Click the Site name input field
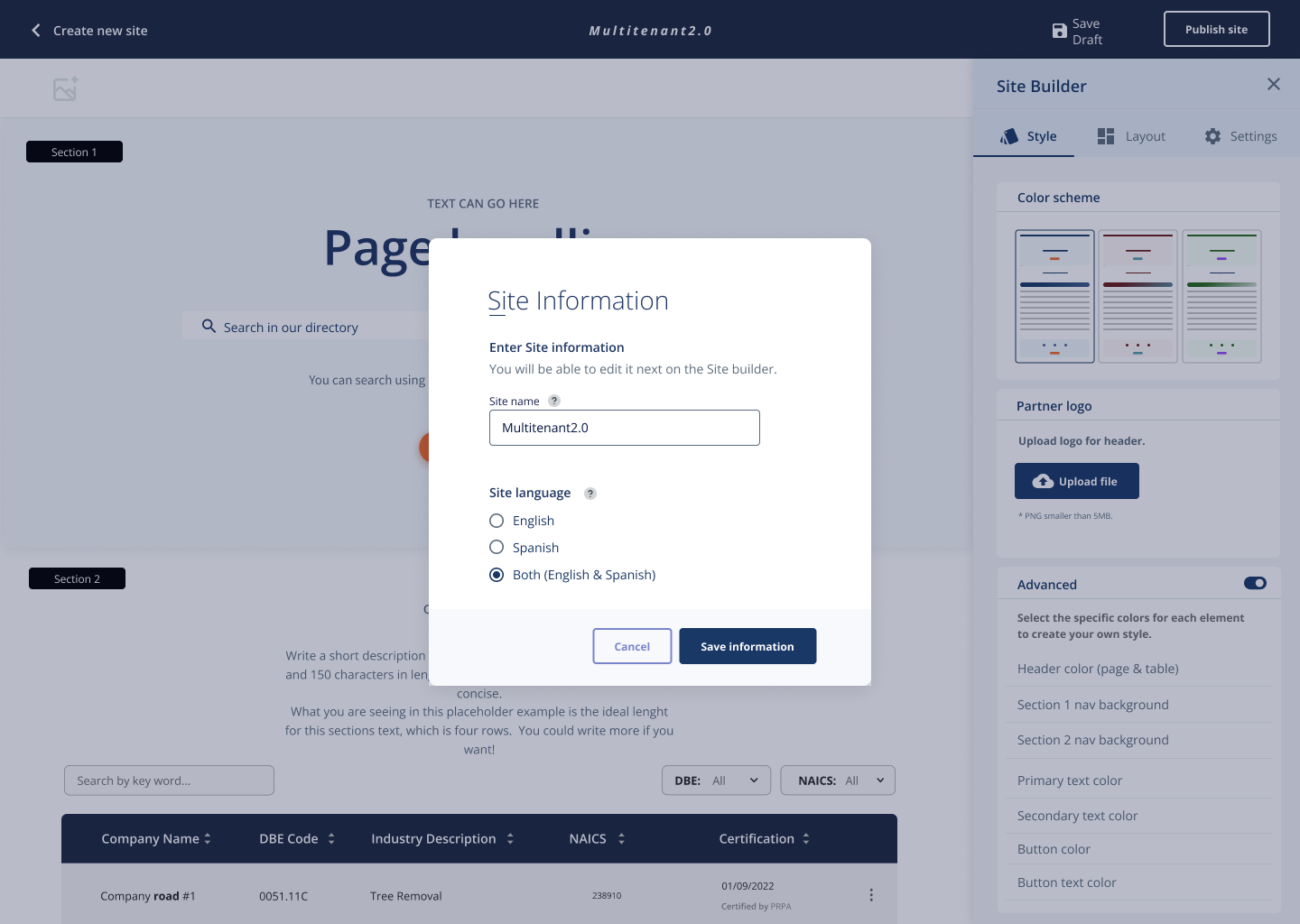Screen dimensions: 1300x924 pos(624,427)
